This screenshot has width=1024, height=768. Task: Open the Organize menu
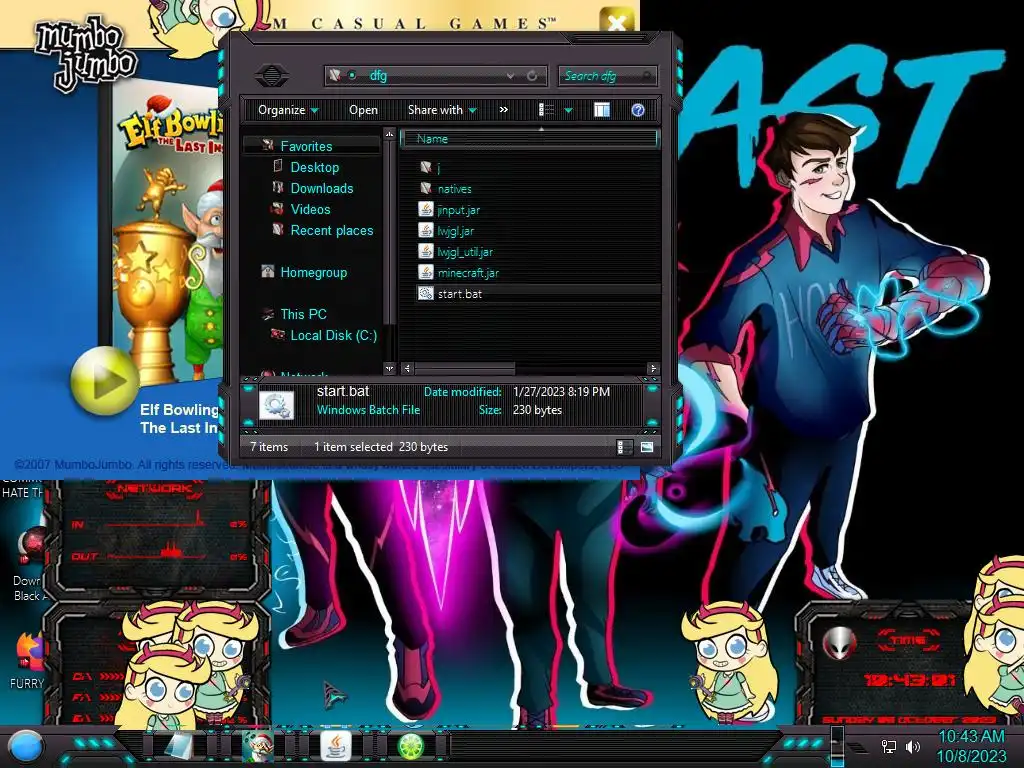click(288, 110)
